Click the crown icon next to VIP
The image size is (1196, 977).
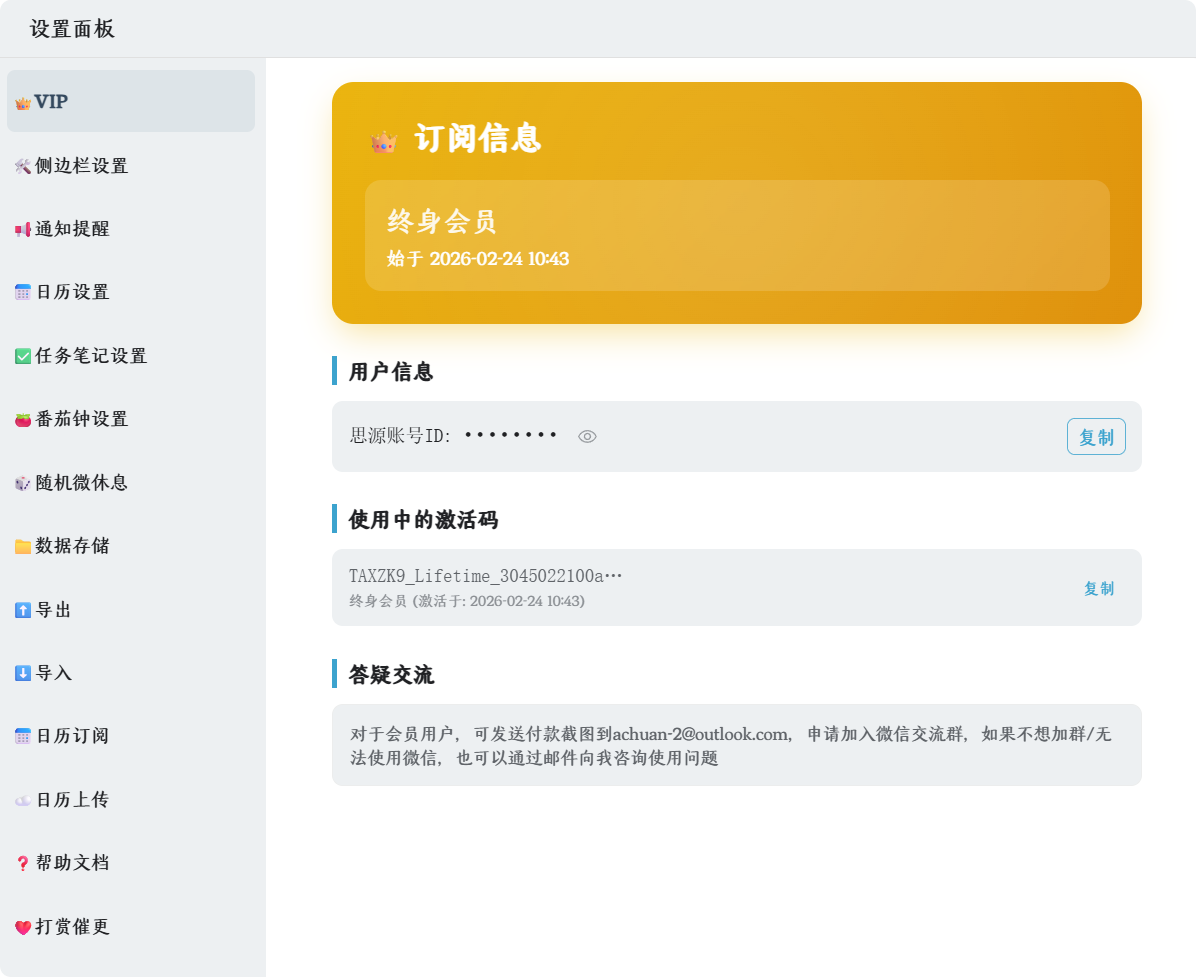point(23,102)
